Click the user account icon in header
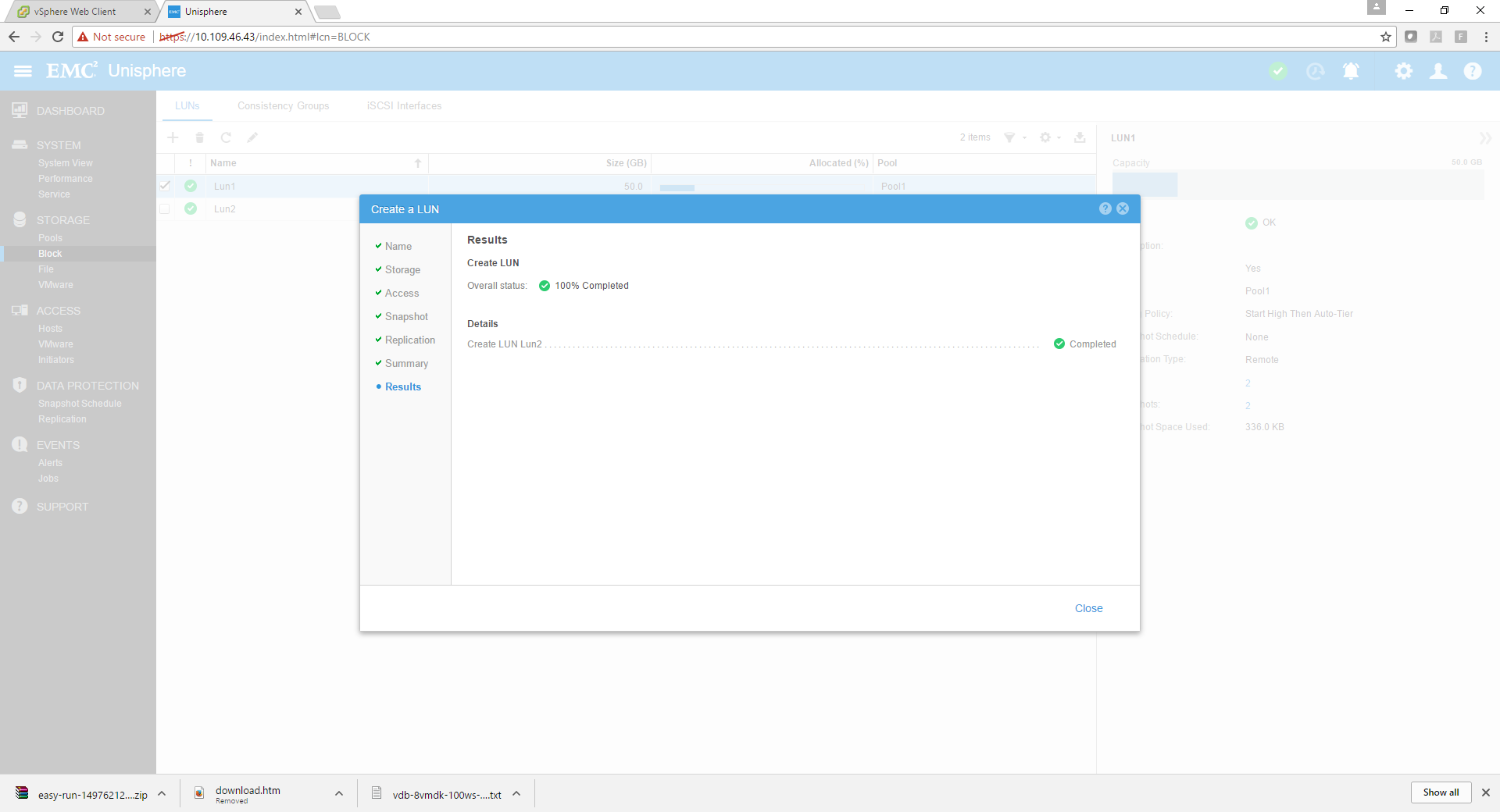Screen dimensions: 1500x812 (x=1437, y=71)
